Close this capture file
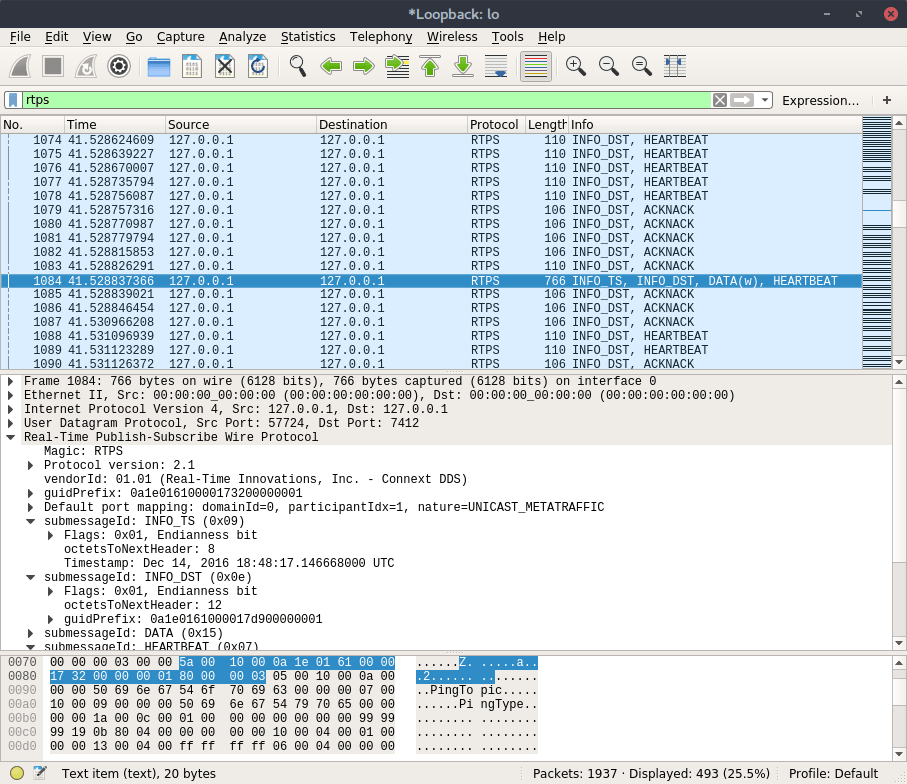The width and height of the screenshot is (907, 784). pyautogui.click(x=224, y=66)
